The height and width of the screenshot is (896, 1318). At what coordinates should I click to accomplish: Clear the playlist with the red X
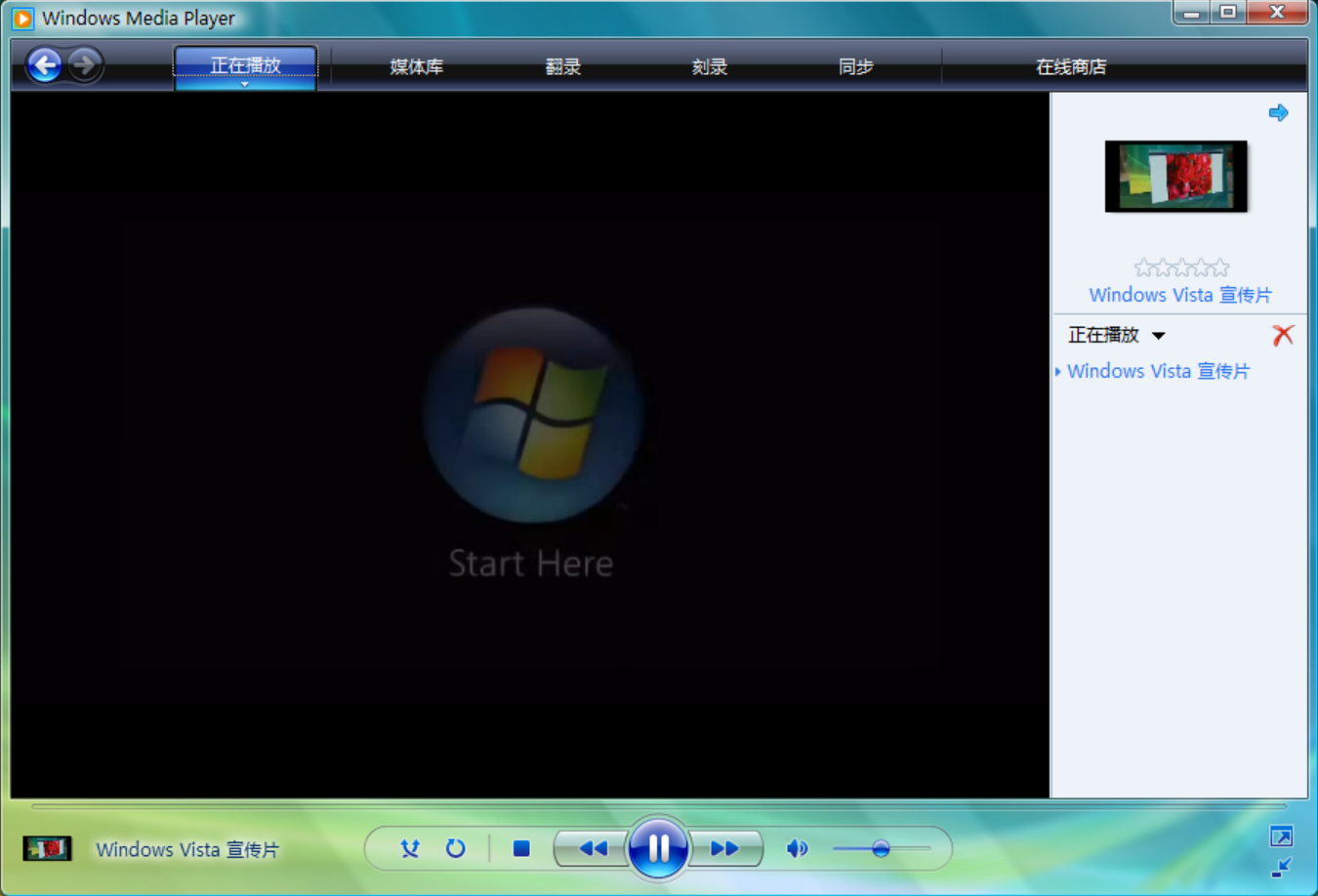point(1283,336)
